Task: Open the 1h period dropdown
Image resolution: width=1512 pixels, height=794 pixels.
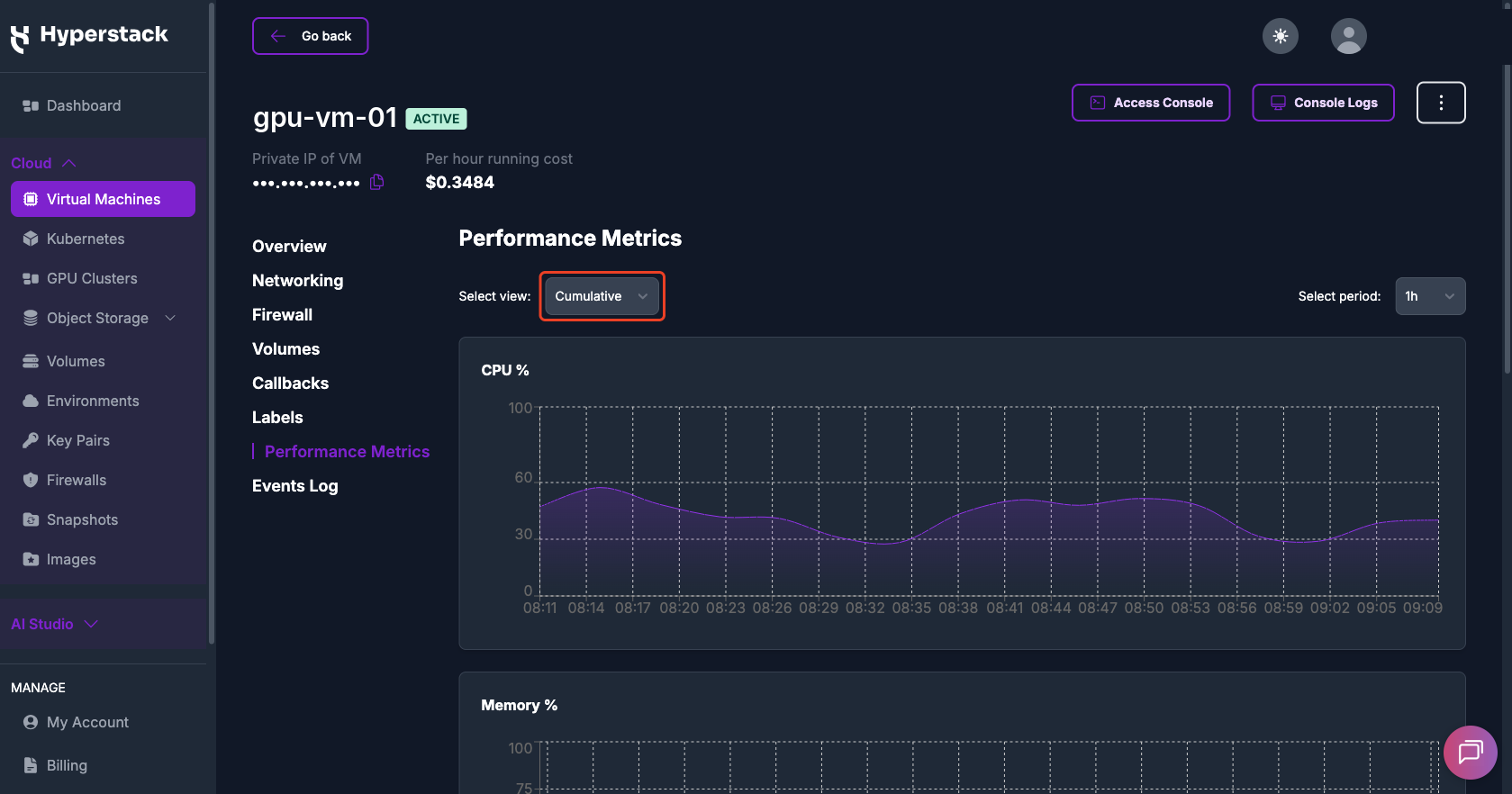Action: click(1430, 296)
